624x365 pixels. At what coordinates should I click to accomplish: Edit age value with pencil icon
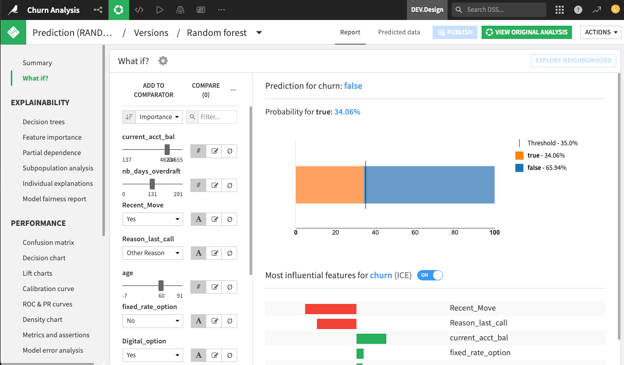pos(214,287)
